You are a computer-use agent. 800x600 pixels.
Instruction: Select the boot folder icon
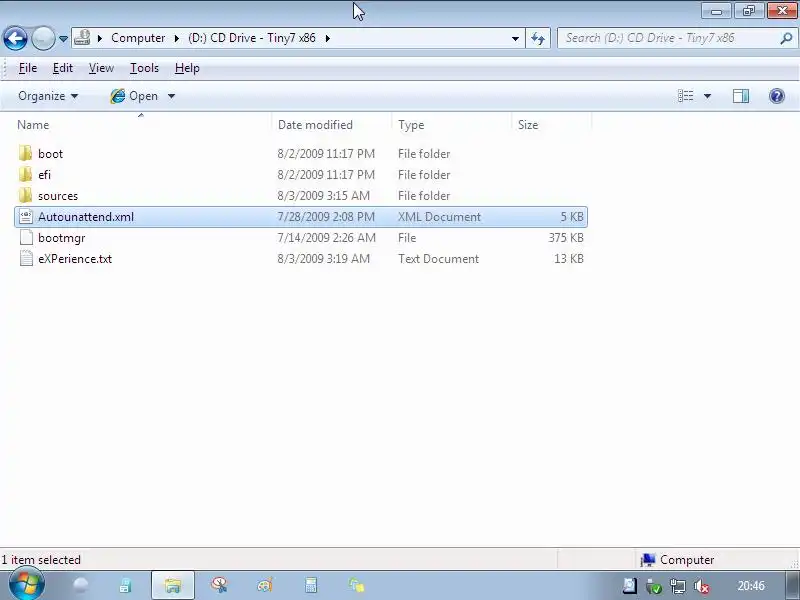click(25, 154)
